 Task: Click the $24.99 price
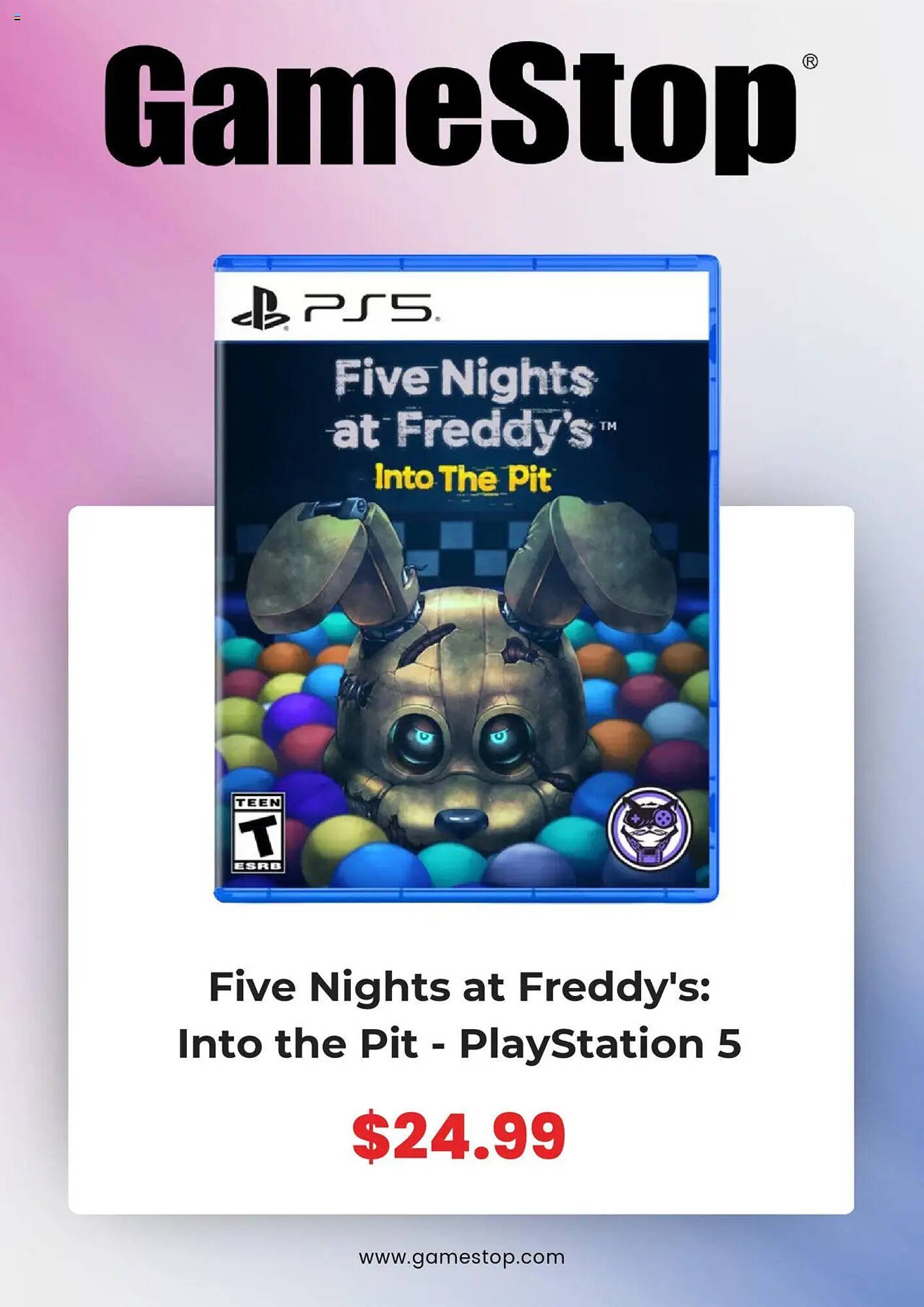point(459,1136)
